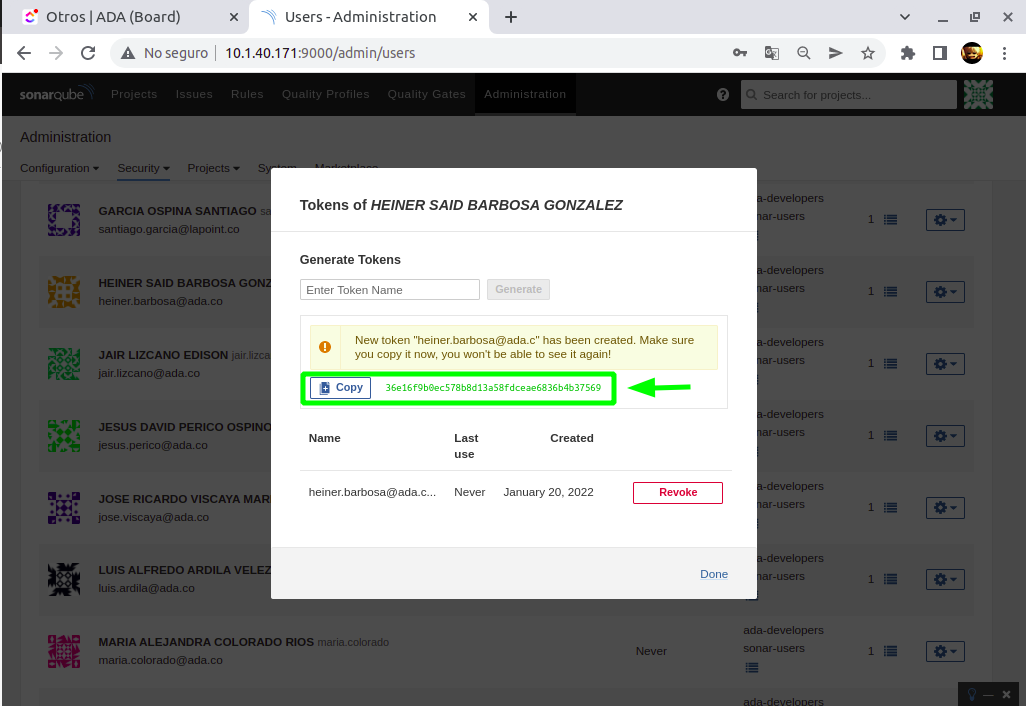Open the settings gear dropdown for Garcia Ospina
The image size is (1026, 706).
(x=945, y=219)
